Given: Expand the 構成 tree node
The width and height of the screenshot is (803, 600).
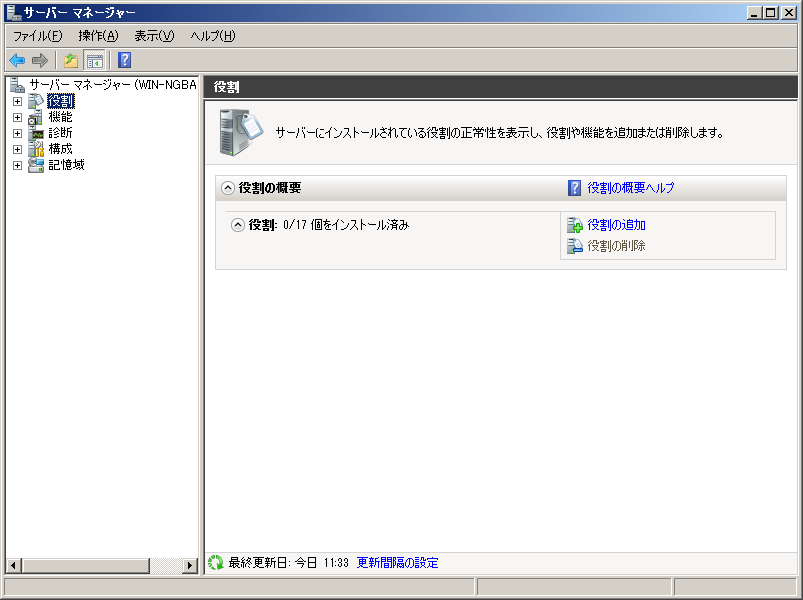Looking at the screenshot, I should tap(17, 149).
